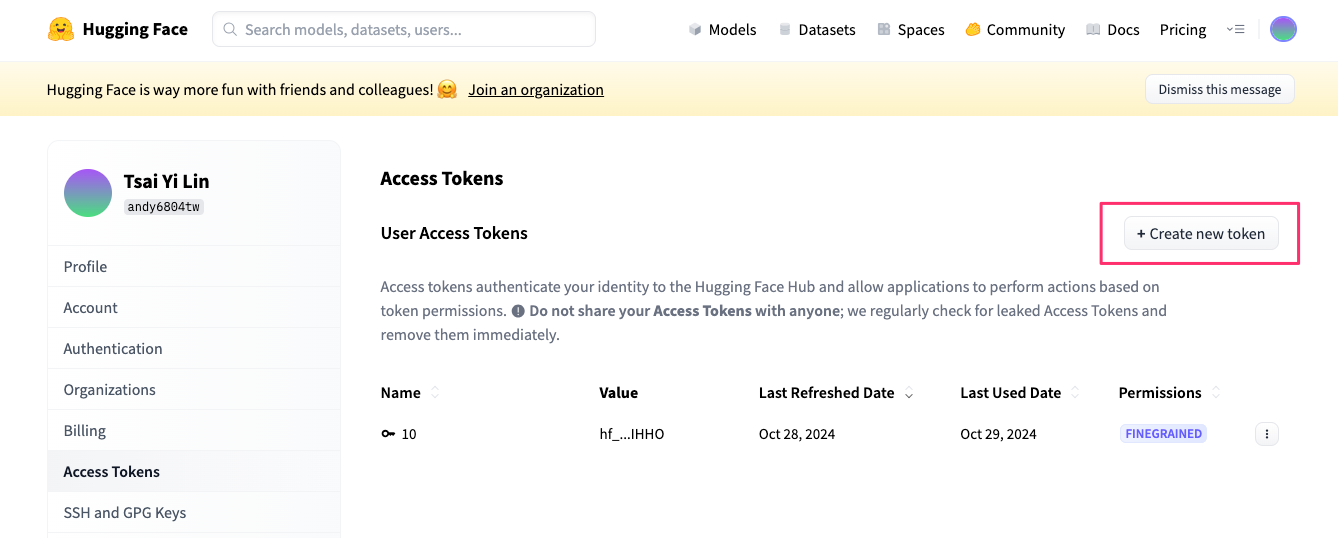The height and width of the screenshot is (538, 1338).
Task: Open the Billing settings tab
Action: click(85, 431)
